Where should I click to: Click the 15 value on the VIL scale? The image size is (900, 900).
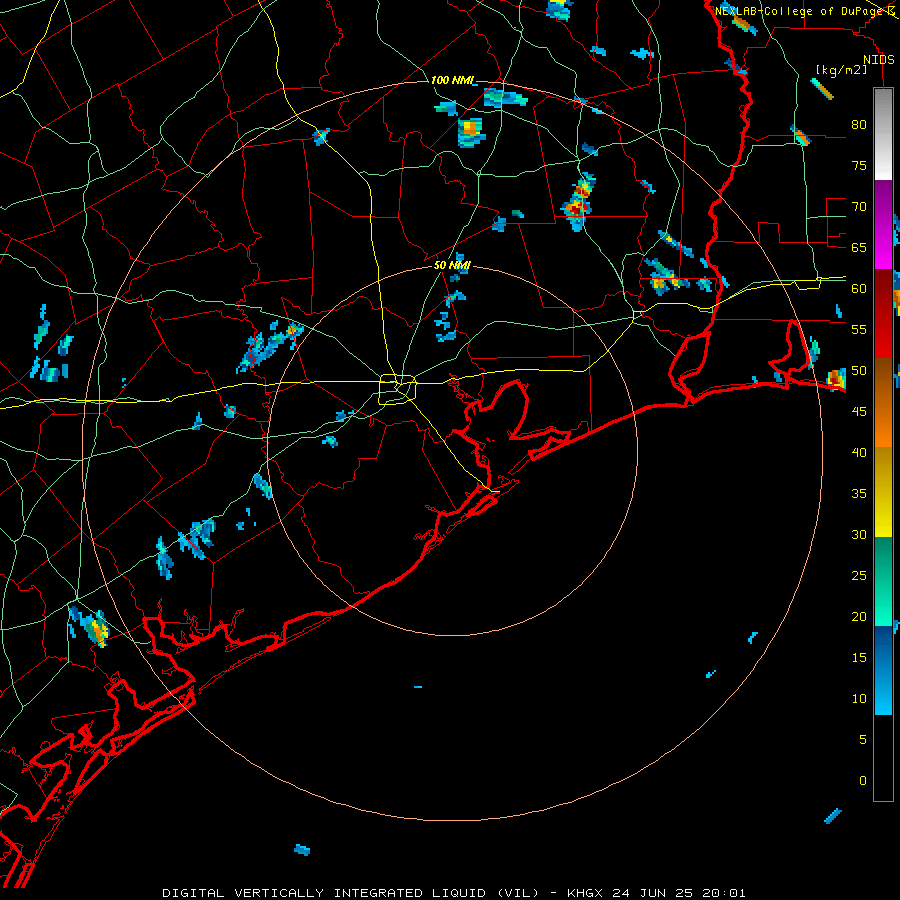pyautogui.click(x=859, y=658)
